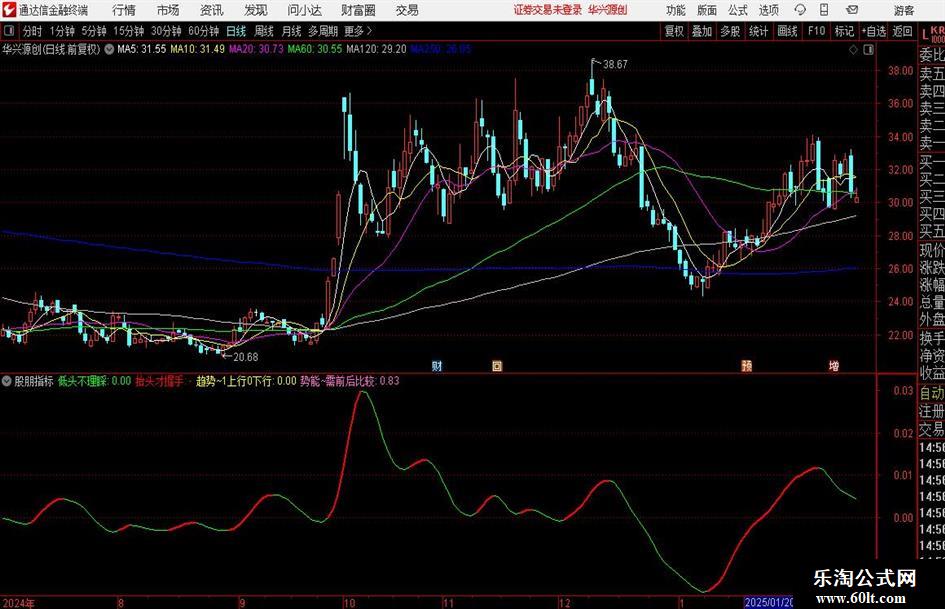Click the 标记 mark button
Viewport: 945px width, 609px height.
point(844,31)
